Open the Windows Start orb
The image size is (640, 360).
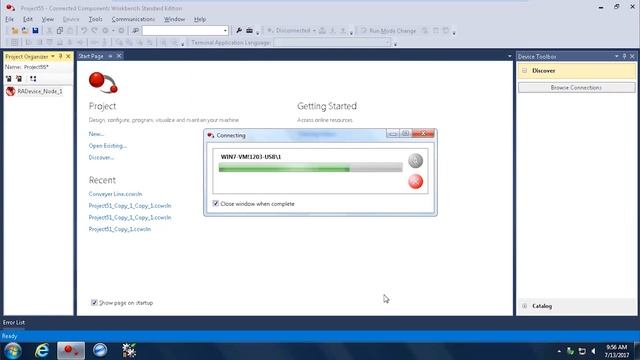click(13, 351)
